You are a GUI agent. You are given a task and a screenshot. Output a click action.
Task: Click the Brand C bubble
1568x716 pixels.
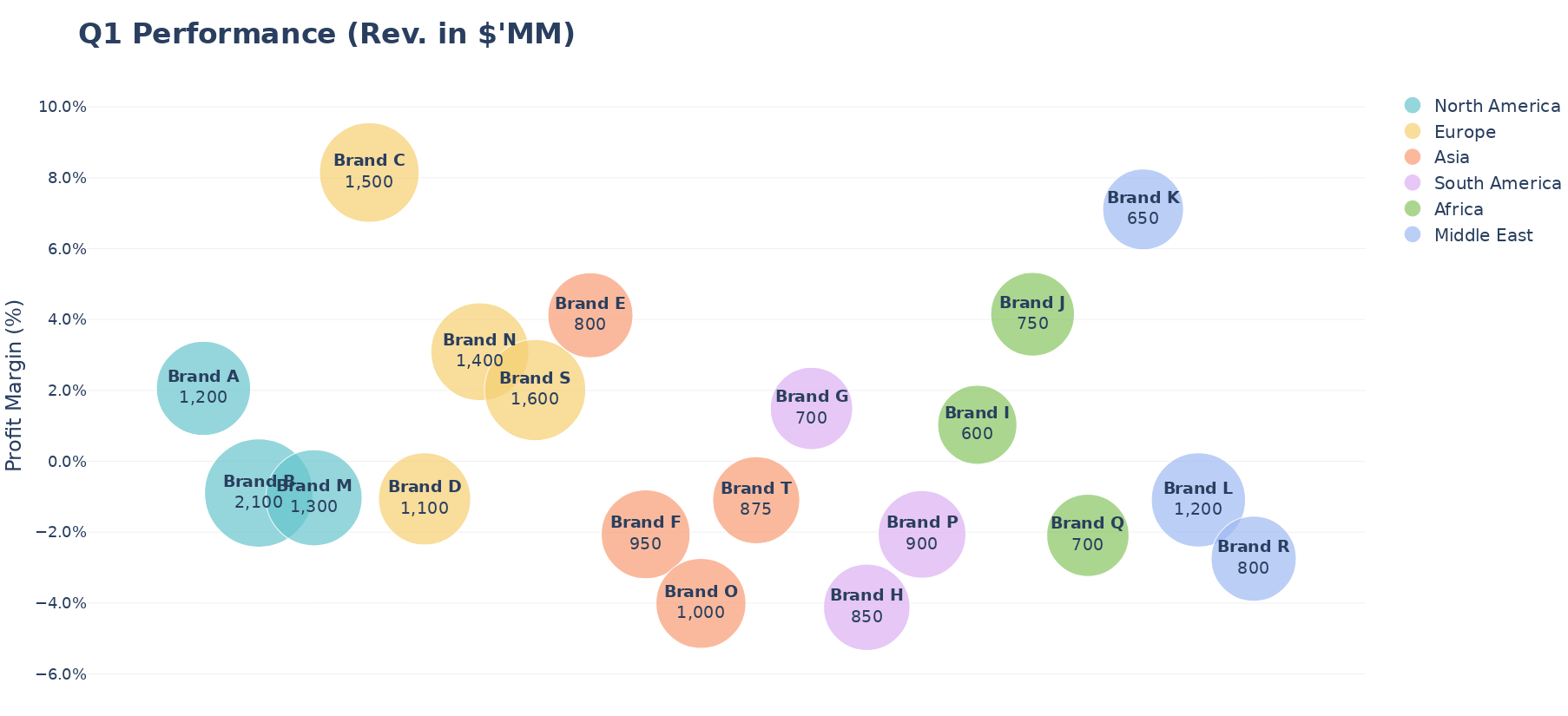(x=369, y=173)
